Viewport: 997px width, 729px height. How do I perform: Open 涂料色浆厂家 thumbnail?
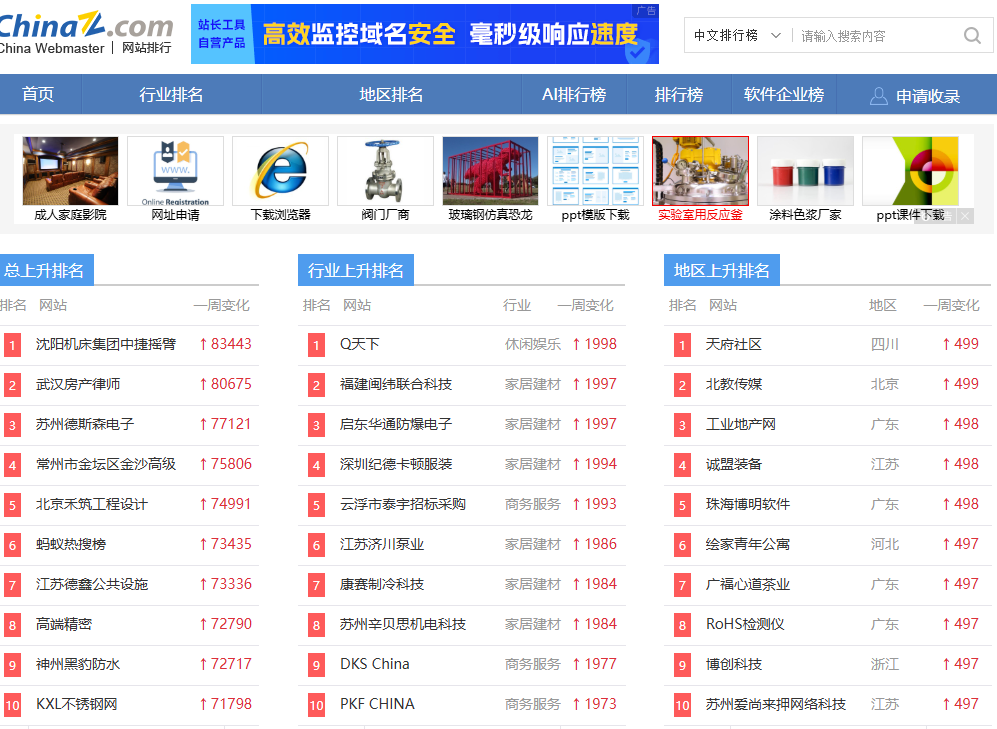(805, 171)
